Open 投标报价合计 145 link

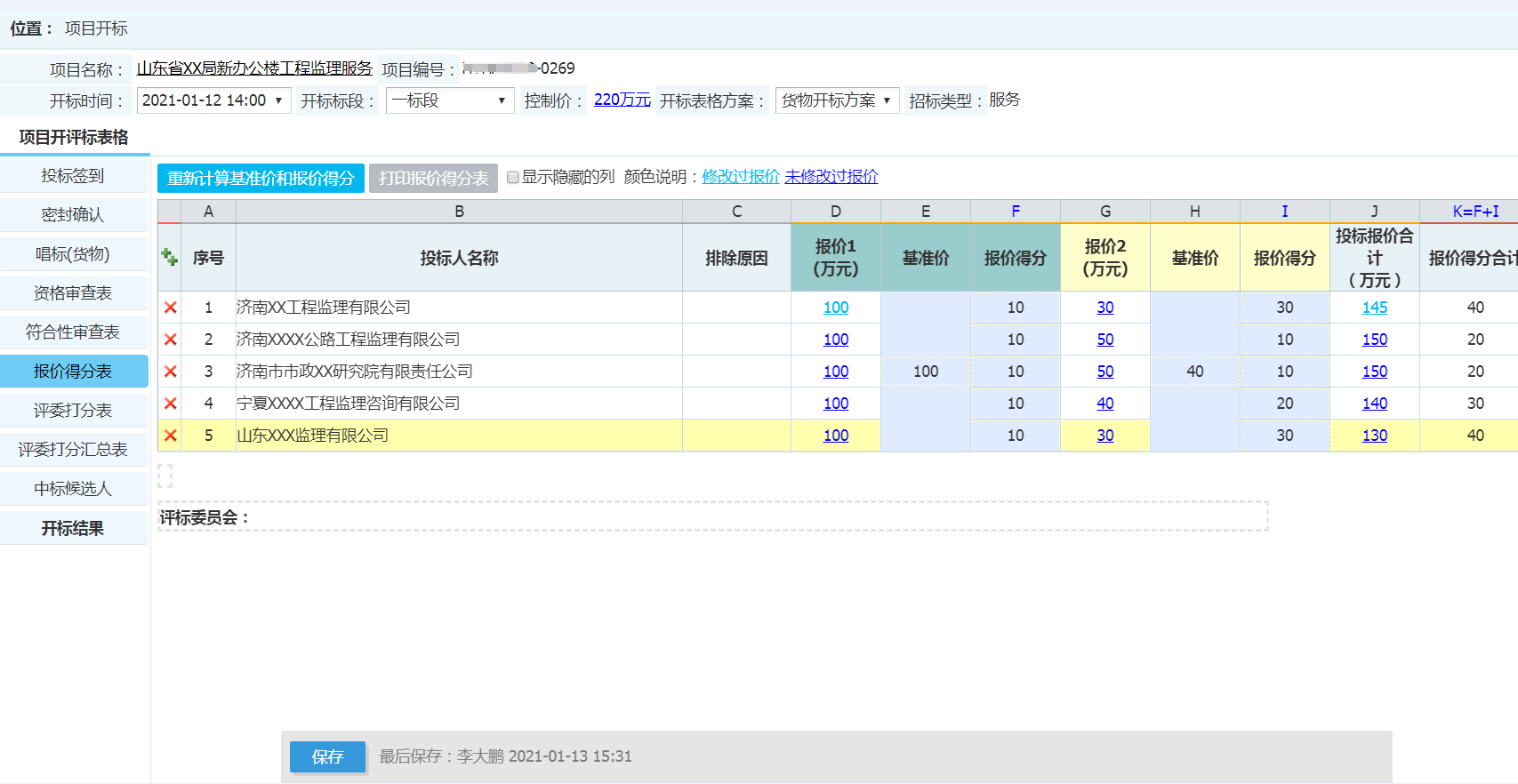1375,308
